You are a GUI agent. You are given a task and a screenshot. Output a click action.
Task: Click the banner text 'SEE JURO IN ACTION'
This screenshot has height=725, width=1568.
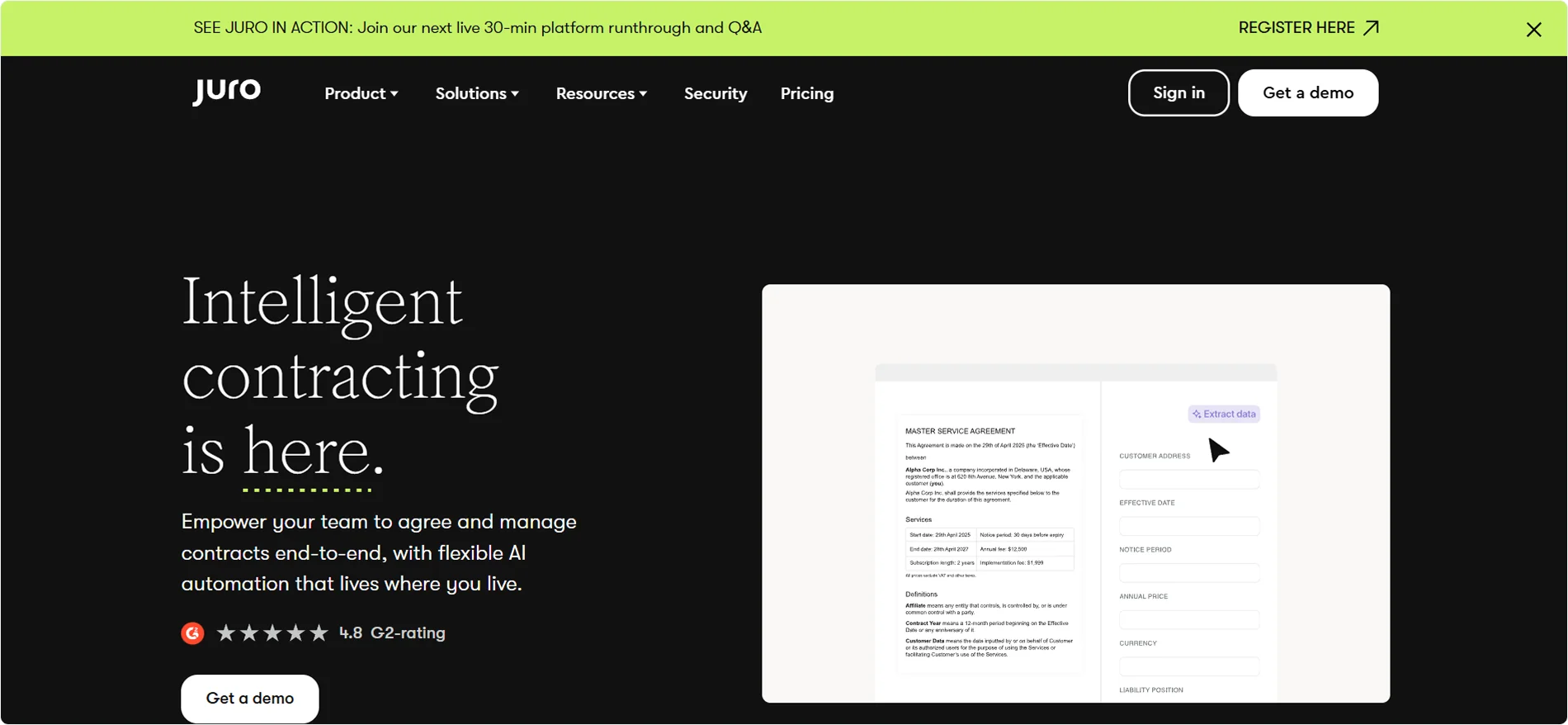click(x=272, y=28)
